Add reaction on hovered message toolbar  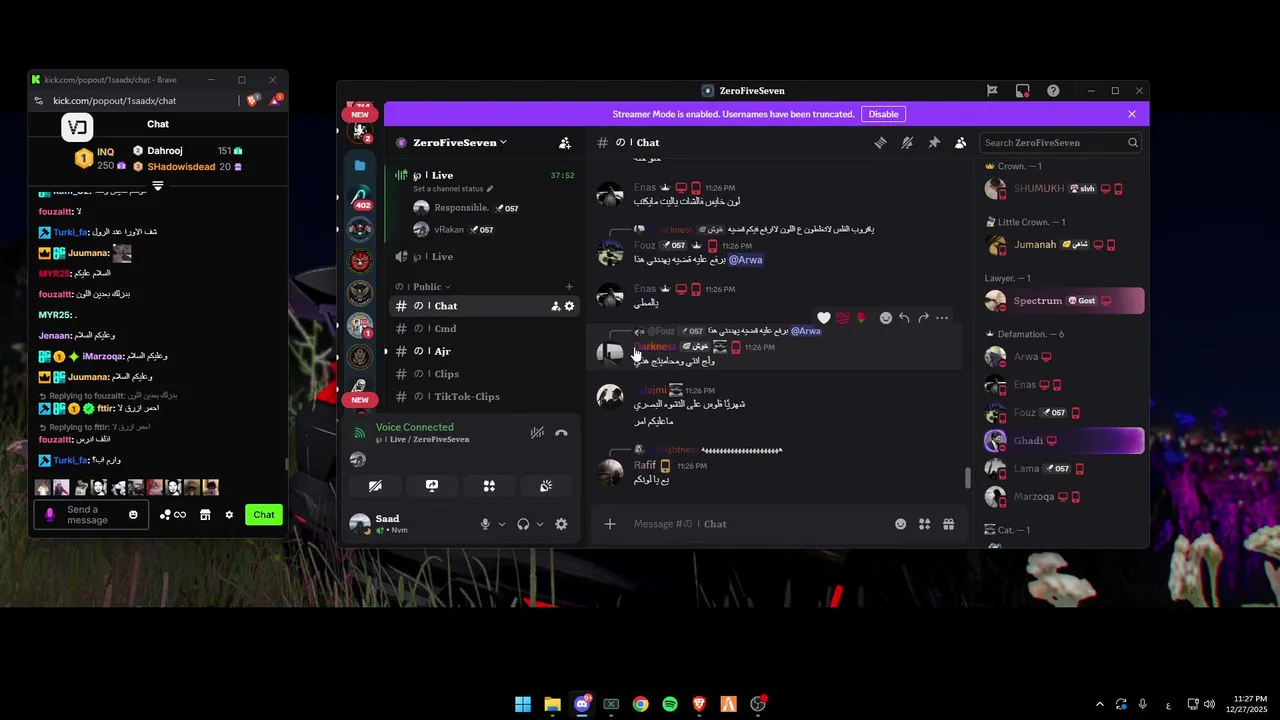[885, 318]
